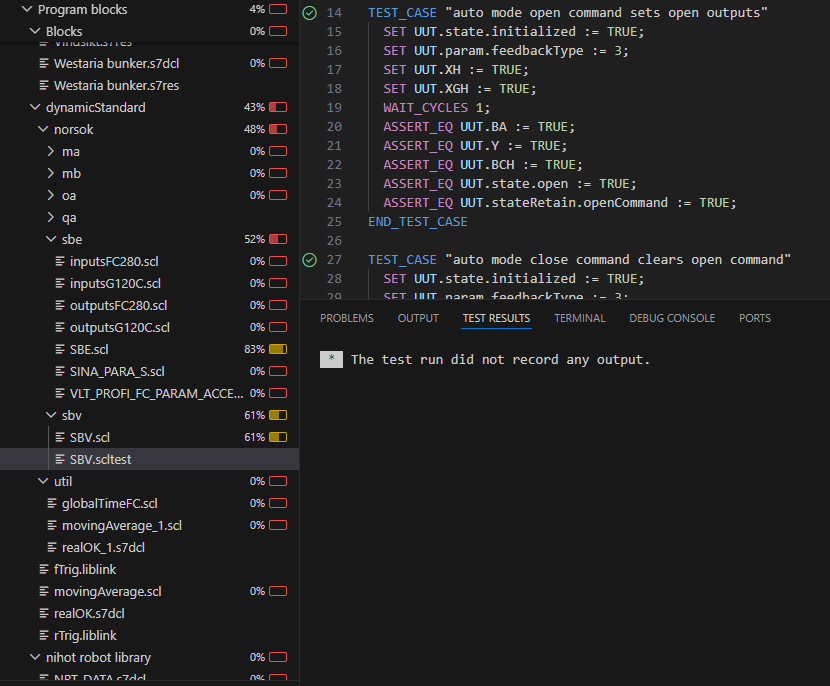Open inputsFC280.scl file
Screen dimensions: 830x686
click(x=114, y=261)
